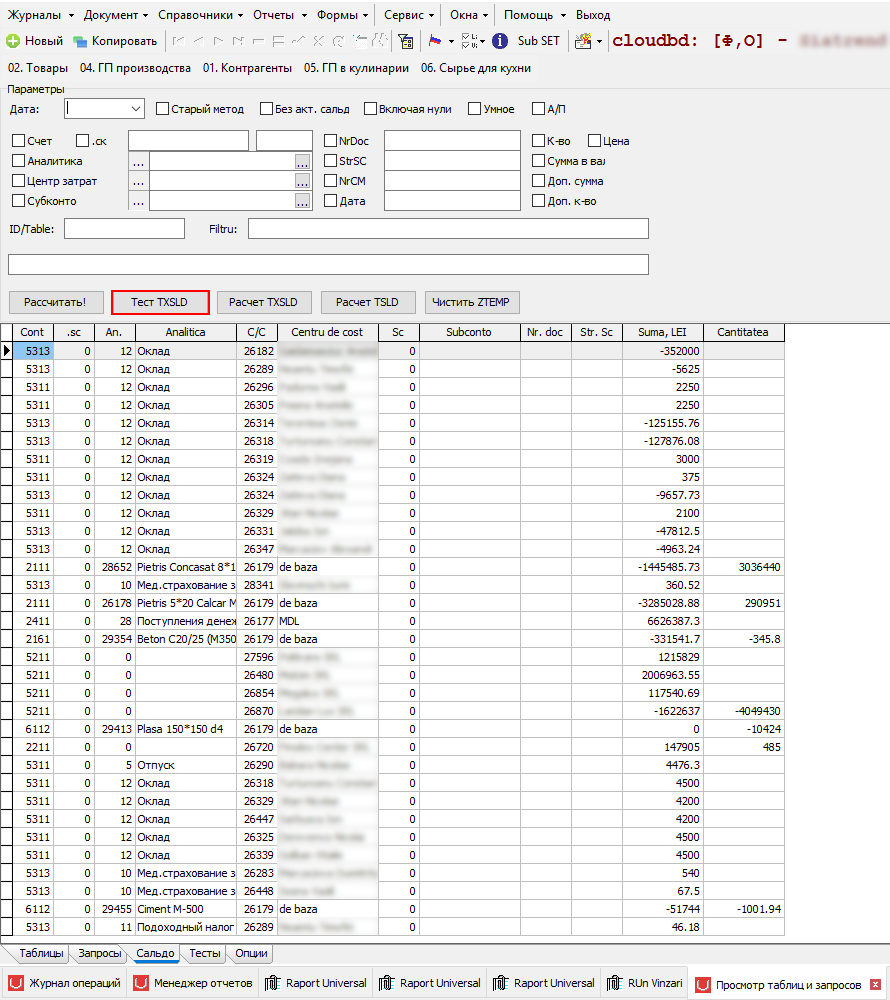The image size is (890, 1000).
Task: Click the Filtru input field
Action: tap(448, 229)
